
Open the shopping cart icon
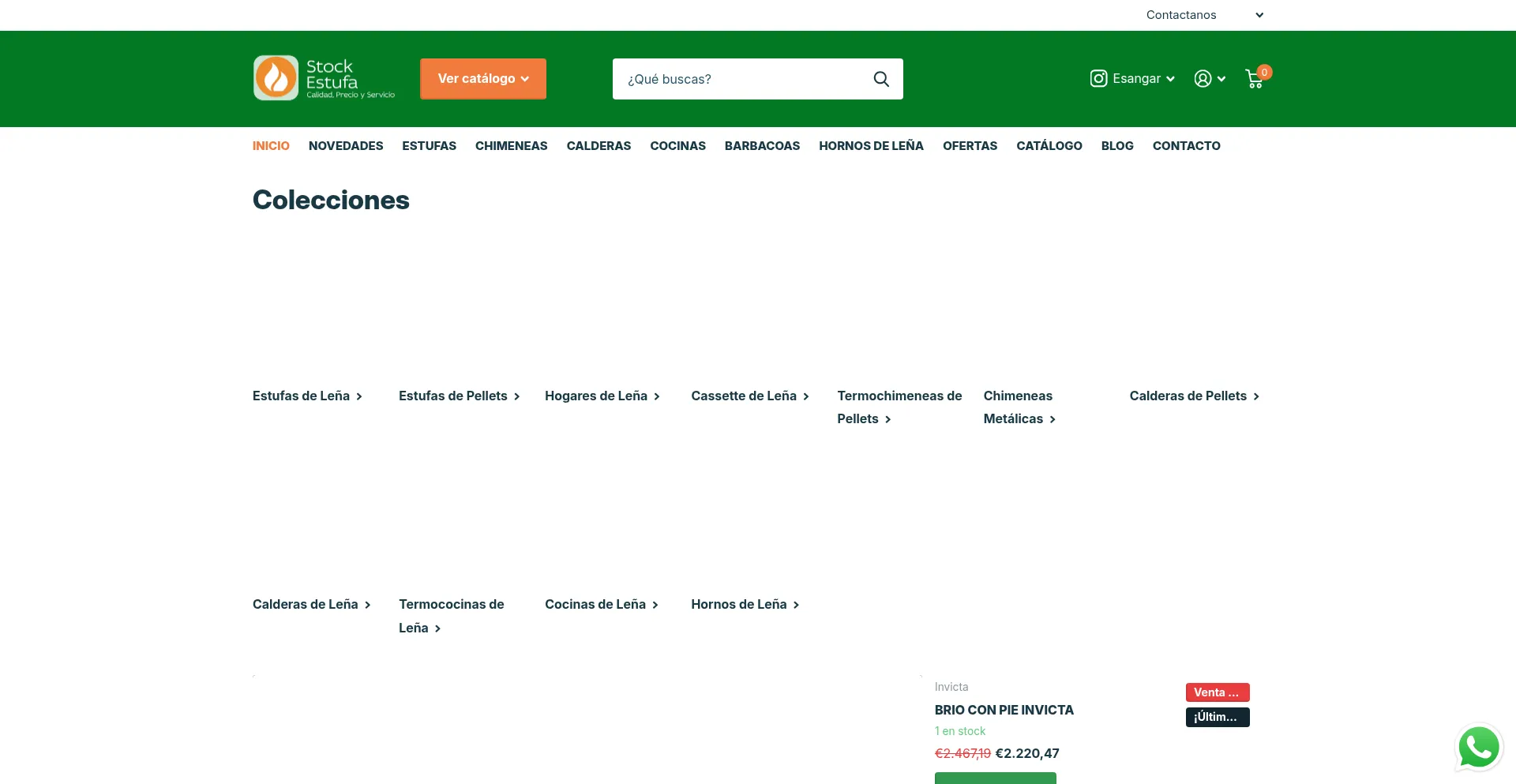pyautogui.click(x=1255, y=79)
